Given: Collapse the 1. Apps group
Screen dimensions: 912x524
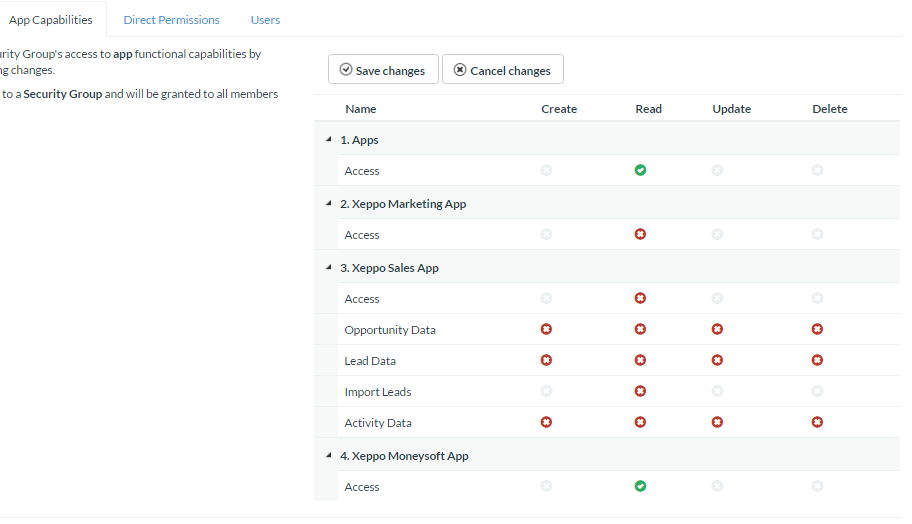Looking at the screenshot, I should tap(329, 140).
